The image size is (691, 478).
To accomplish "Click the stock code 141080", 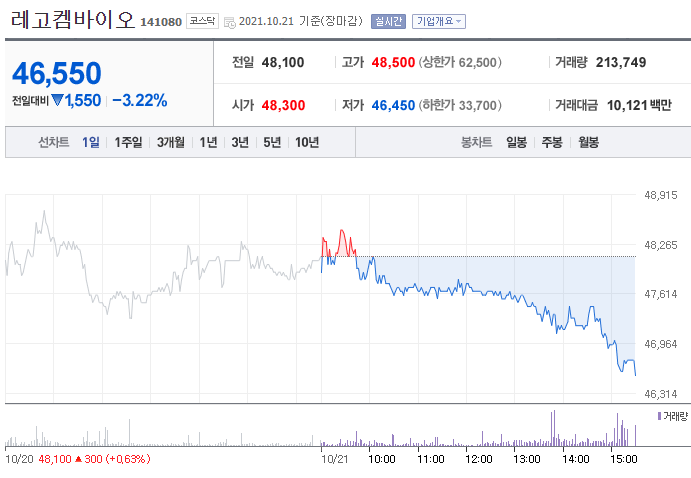I will [161, 22].
